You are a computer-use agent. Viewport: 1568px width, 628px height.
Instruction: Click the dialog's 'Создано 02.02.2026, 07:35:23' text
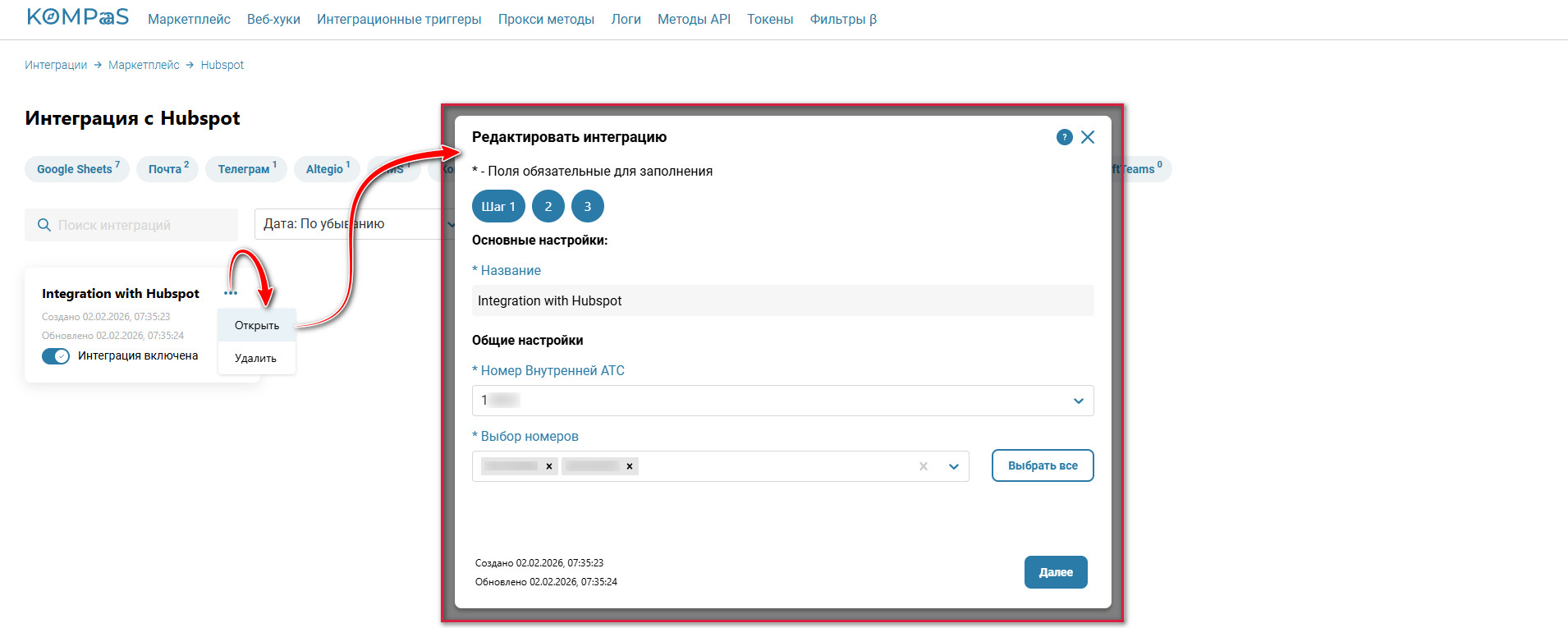539,563
